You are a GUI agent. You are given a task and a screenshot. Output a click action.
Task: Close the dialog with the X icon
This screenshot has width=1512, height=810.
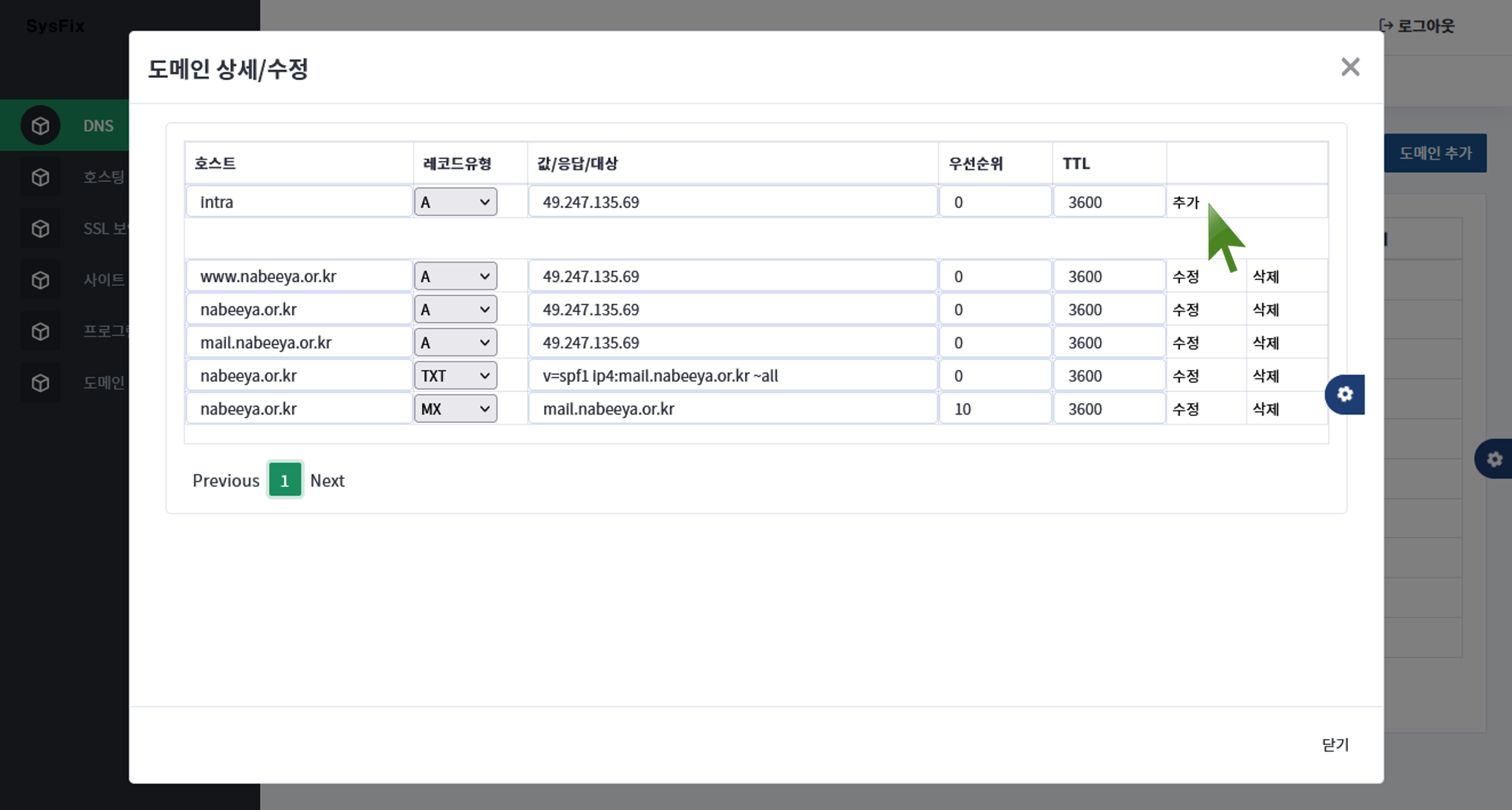point(1350,67)
